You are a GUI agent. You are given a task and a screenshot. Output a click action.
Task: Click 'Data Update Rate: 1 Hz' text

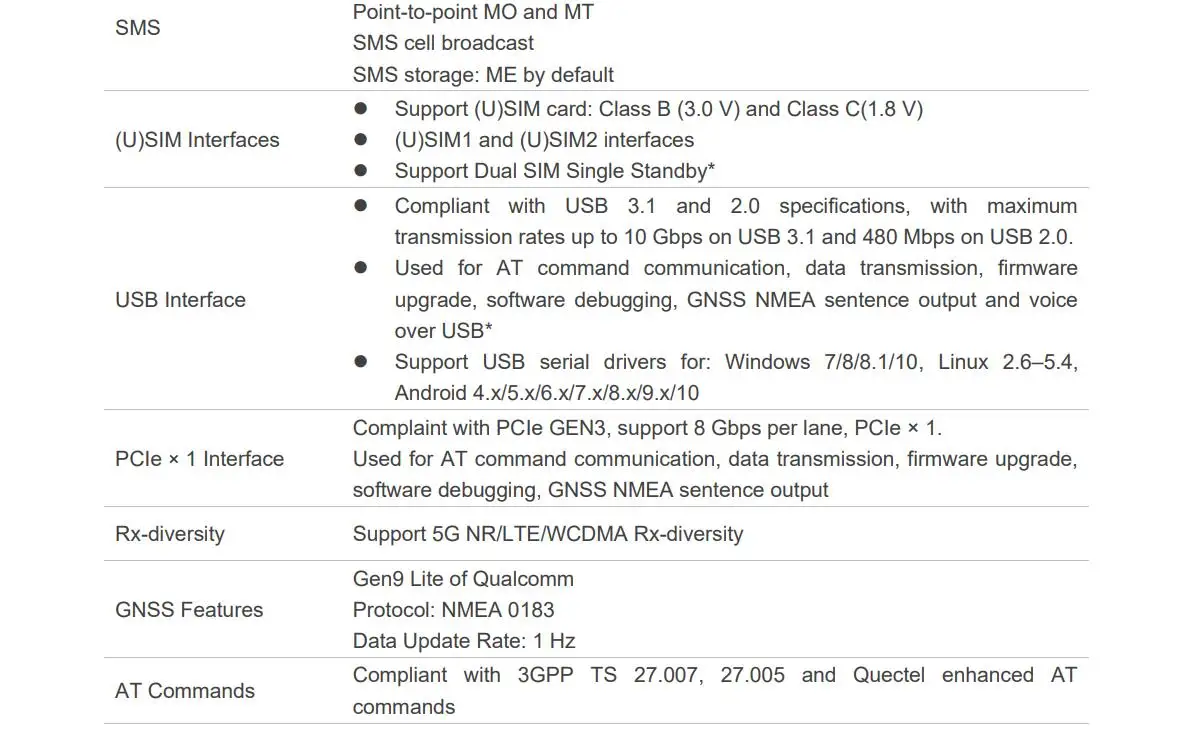tap(464, 641)
